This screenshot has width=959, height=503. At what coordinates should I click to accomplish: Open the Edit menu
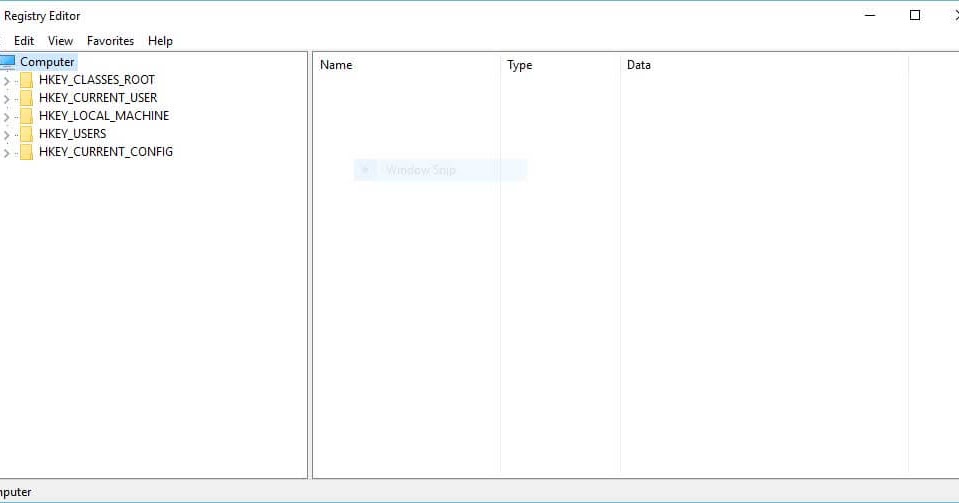click(24, 41)
